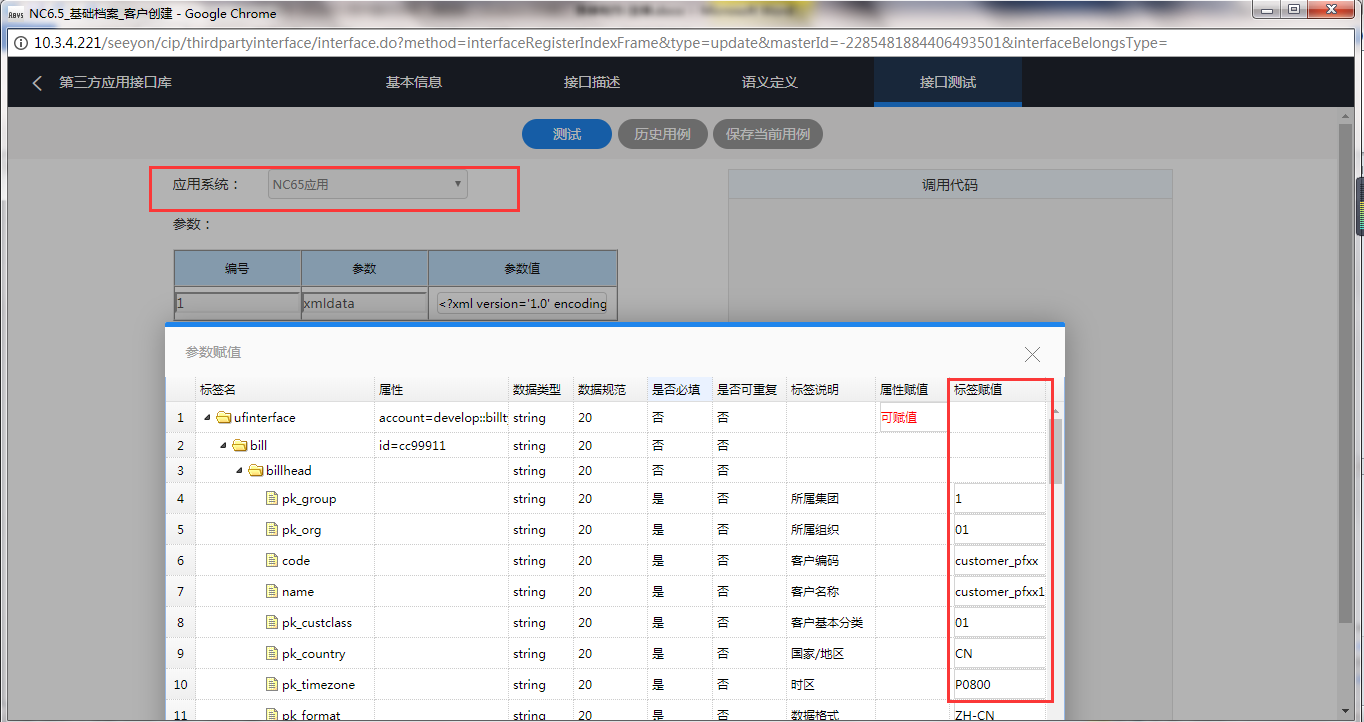Click the 标签赋值 field for pk_timezone
The image size is (1364, 722).
point(999,685)
